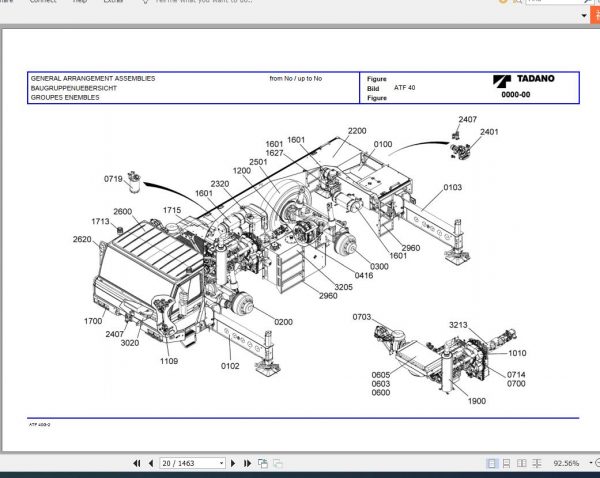Click part label 0719
Viewport: 600px width, 478px height.
pos(113,179)
